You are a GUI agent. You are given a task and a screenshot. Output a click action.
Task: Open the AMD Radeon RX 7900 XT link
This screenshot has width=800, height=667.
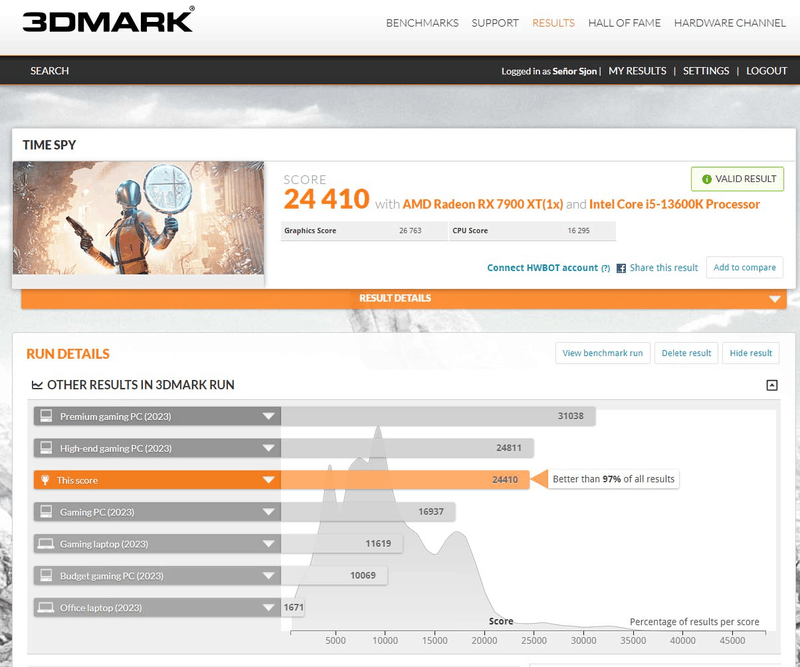click(x=483, y=204)
